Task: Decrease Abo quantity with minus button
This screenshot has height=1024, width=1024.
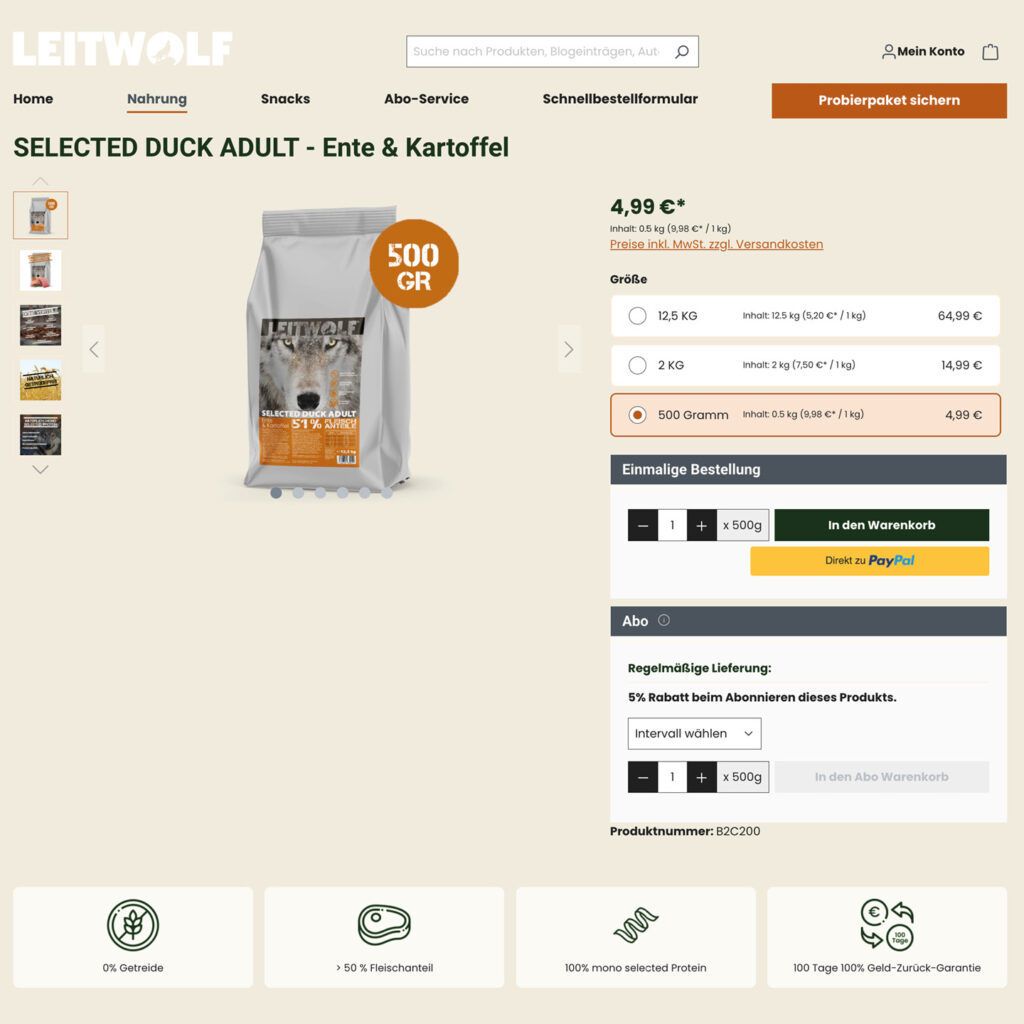Action: (x=643, y=777)
